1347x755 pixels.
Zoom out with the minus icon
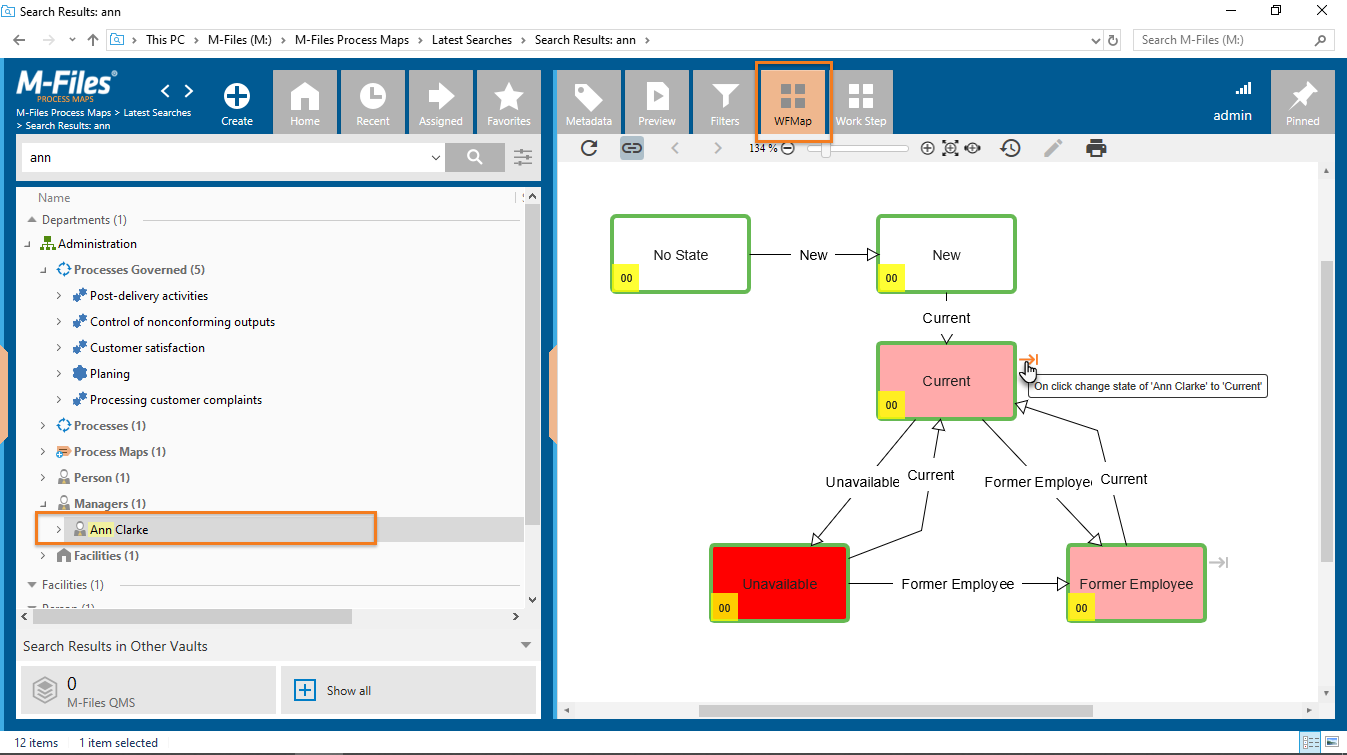coord(788,148)
